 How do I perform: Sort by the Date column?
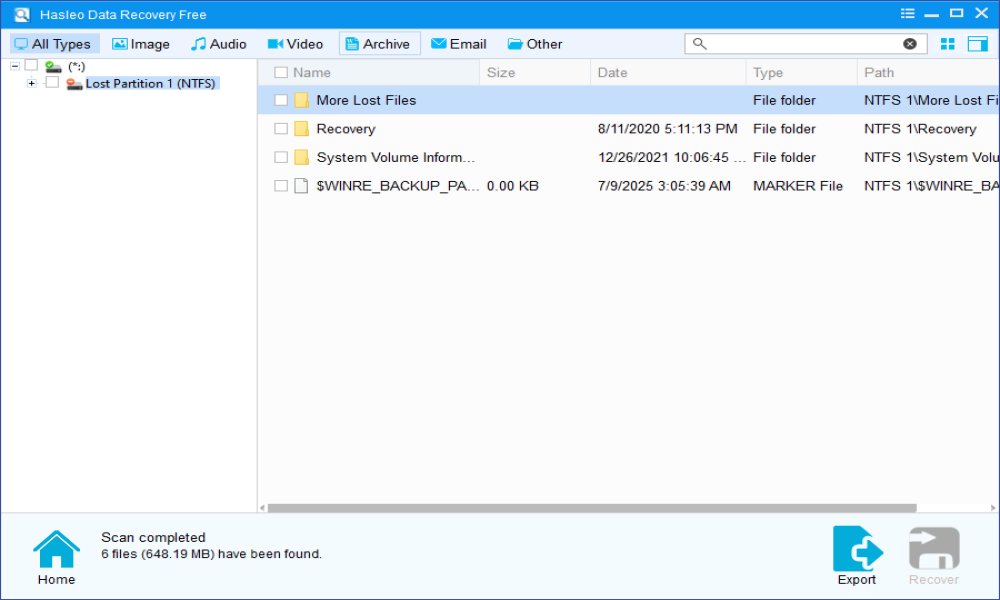[x=612, y=73]
